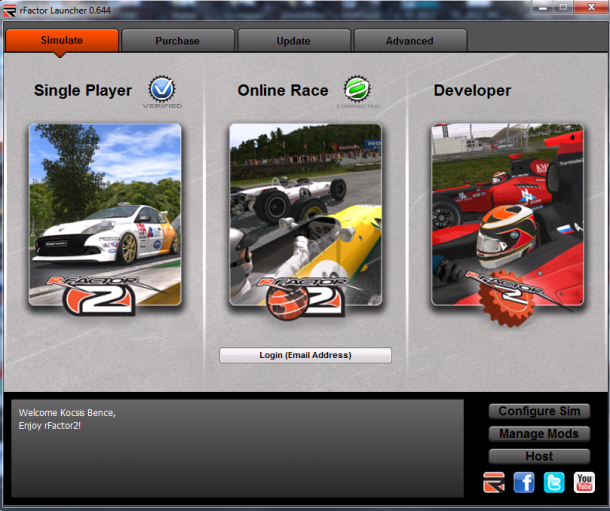The width and height of the screenshot is (610, 511).
Task: Open the rFactor website icon
Action: click(494, 483)
